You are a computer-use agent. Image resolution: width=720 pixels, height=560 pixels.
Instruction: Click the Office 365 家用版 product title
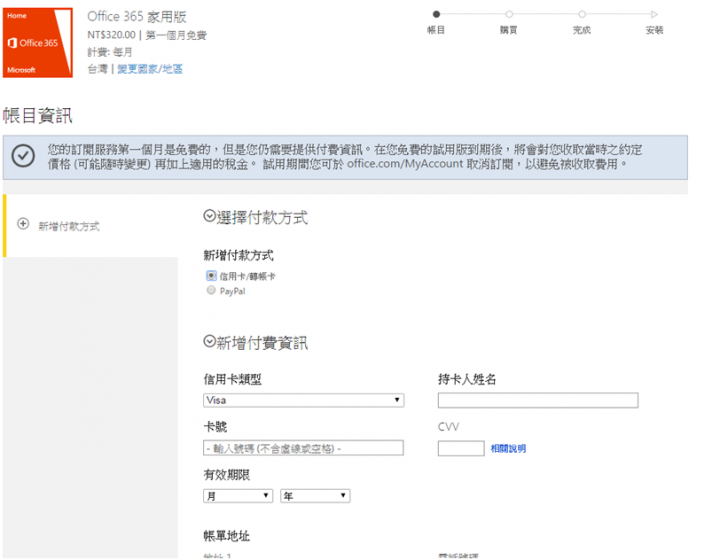click(137, 17)
